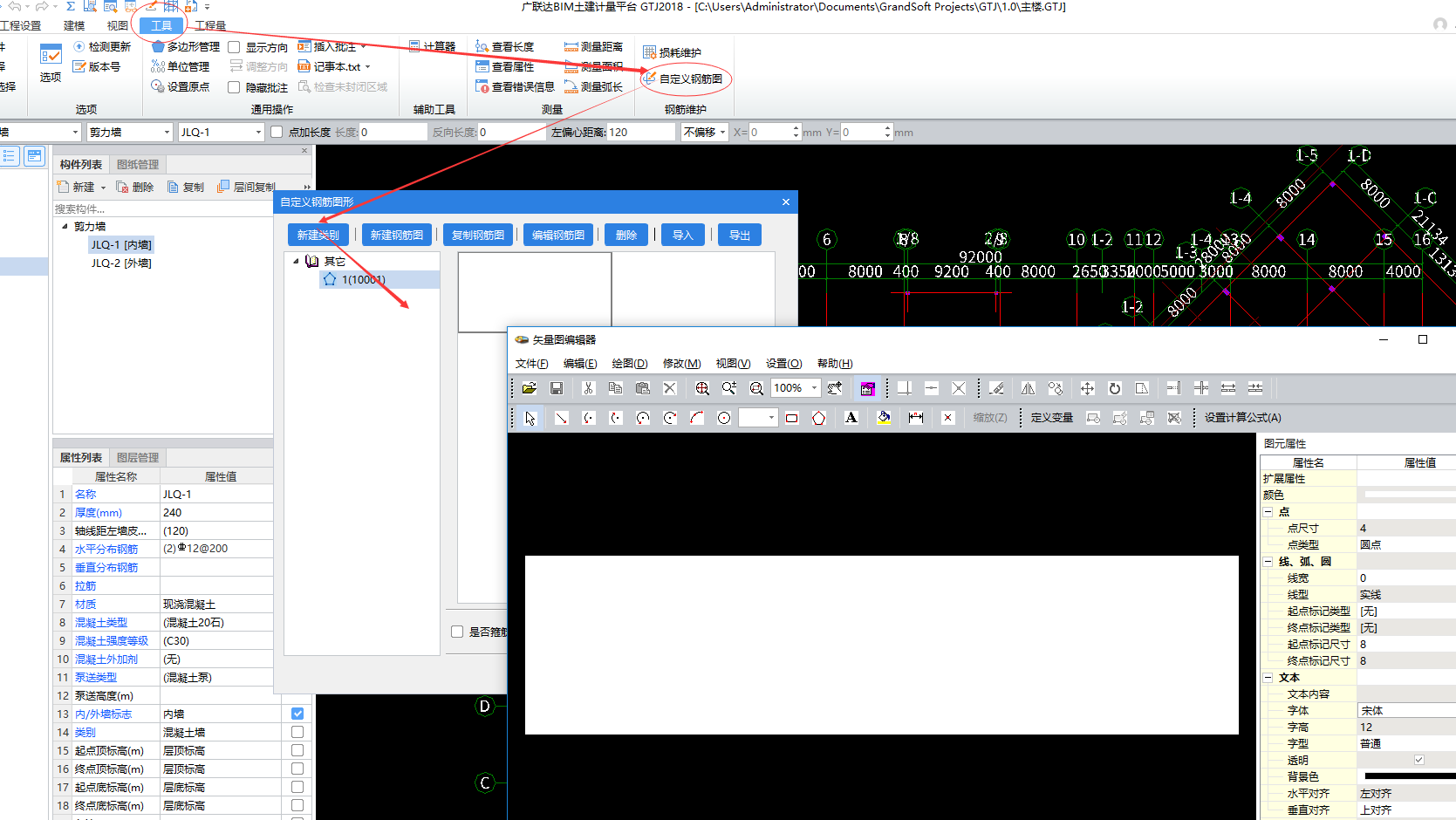Switch to the 工程量 ribbon tab
1456x820 pixels.
click(x=210, y=25)
